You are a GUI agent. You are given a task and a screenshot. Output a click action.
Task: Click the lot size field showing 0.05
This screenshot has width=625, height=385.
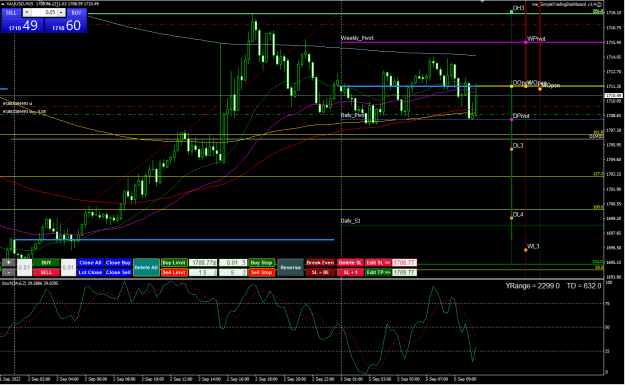[44, 13]
